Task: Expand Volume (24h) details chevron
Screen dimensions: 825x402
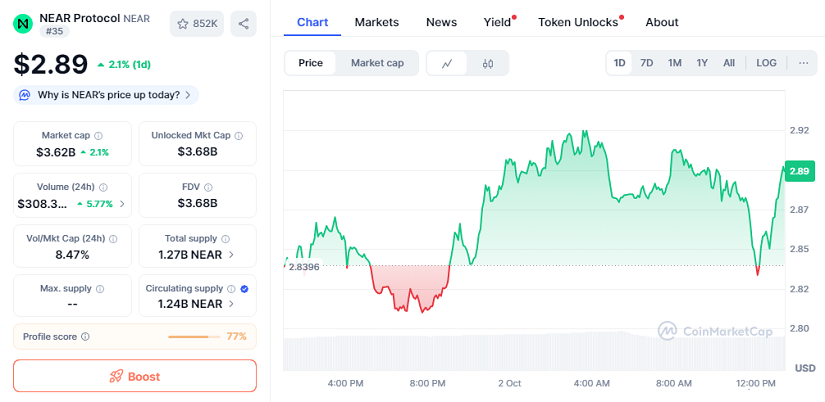Action: (123, 204)
